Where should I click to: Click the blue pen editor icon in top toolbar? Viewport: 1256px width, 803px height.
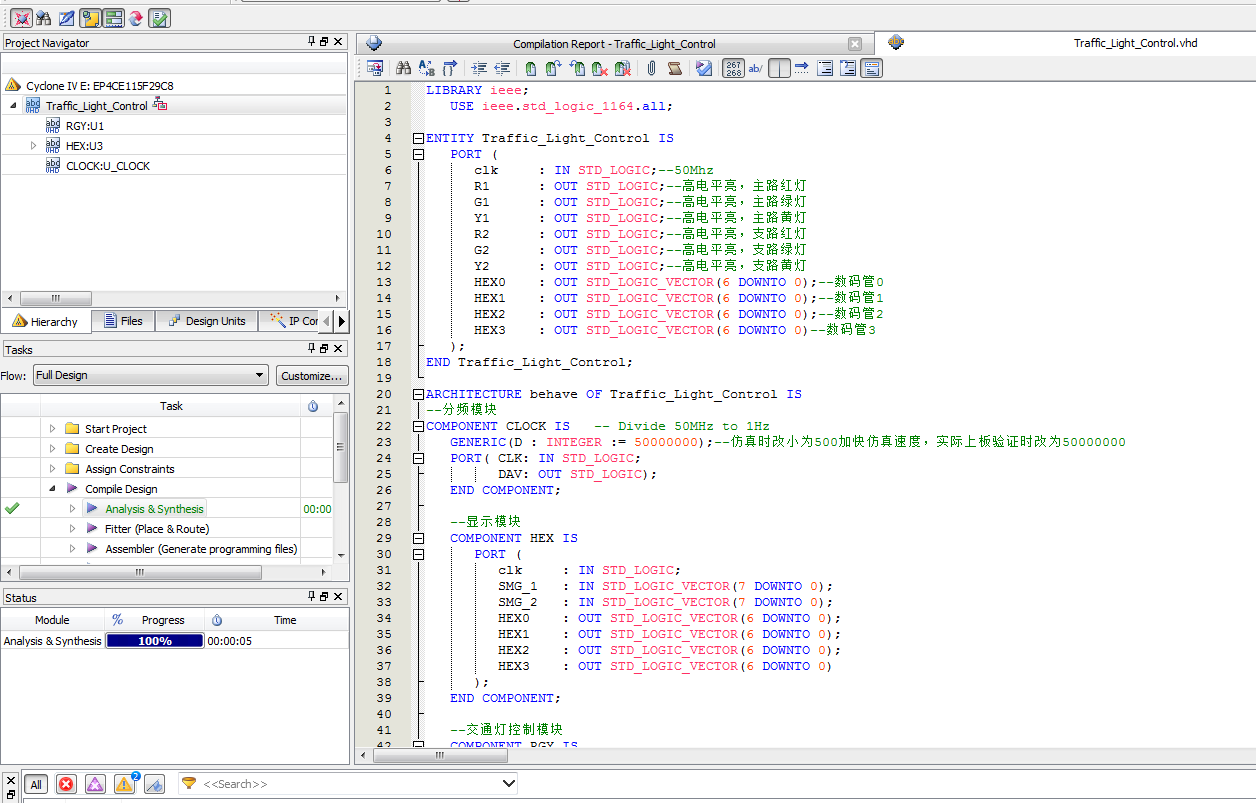pyautogui.click(x=66, y=18)
